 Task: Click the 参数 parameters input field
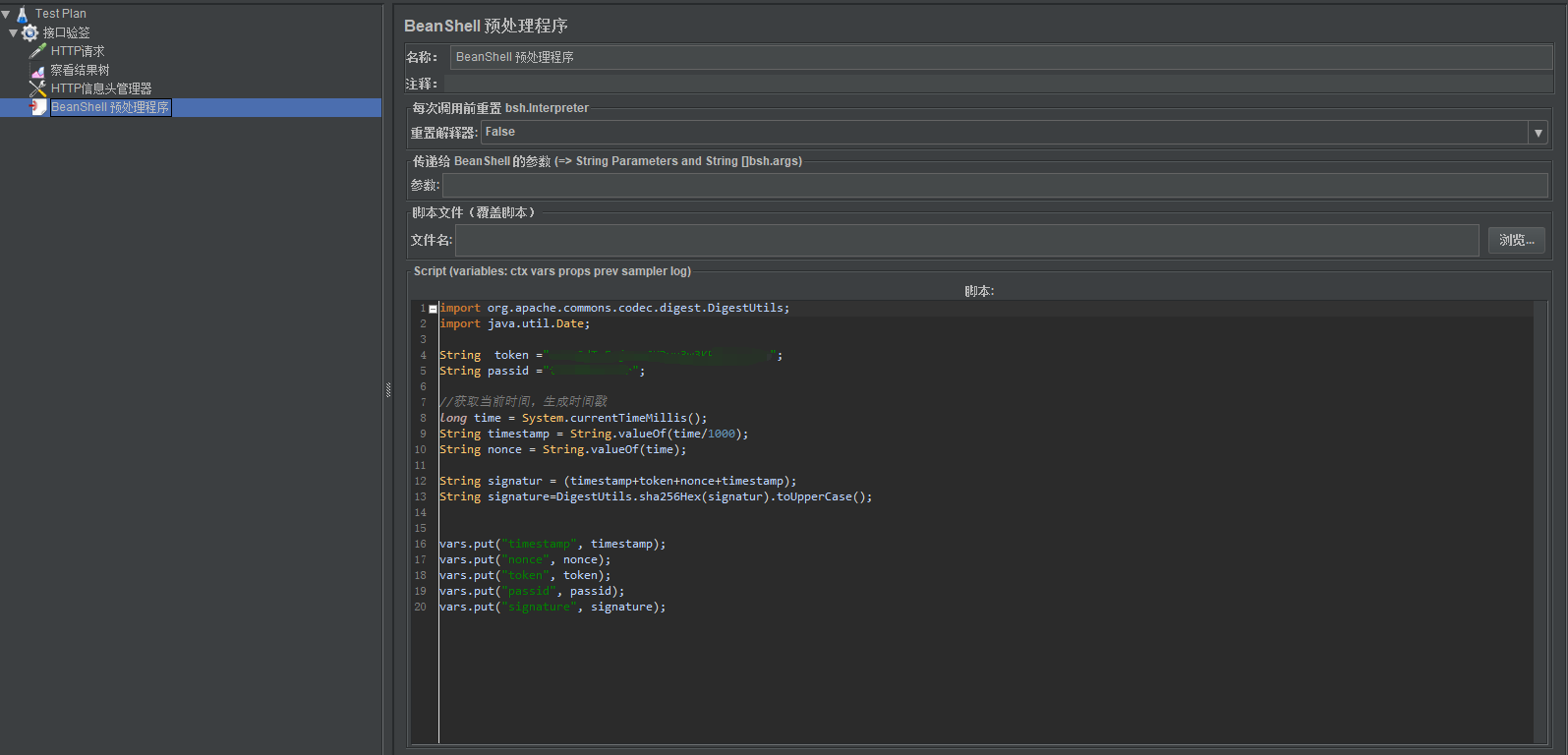click(x=995, y=186)
